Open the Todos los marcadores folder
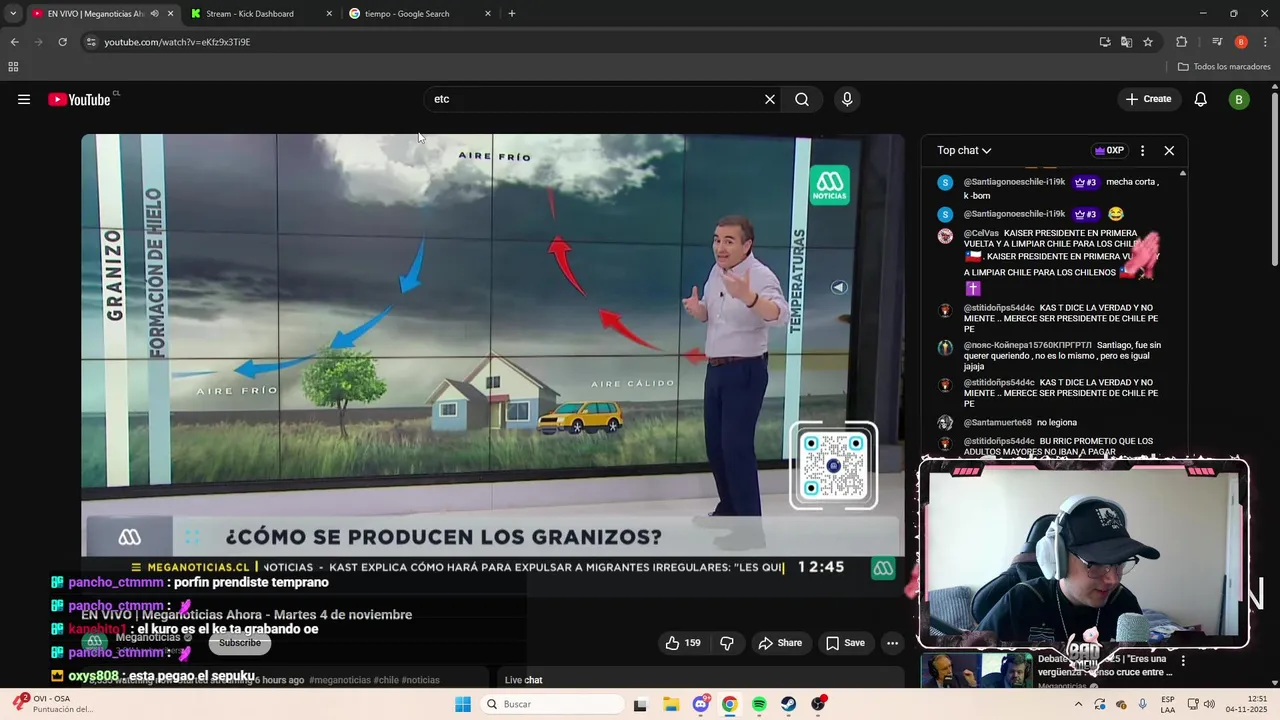 click(x=1223, y=67)
